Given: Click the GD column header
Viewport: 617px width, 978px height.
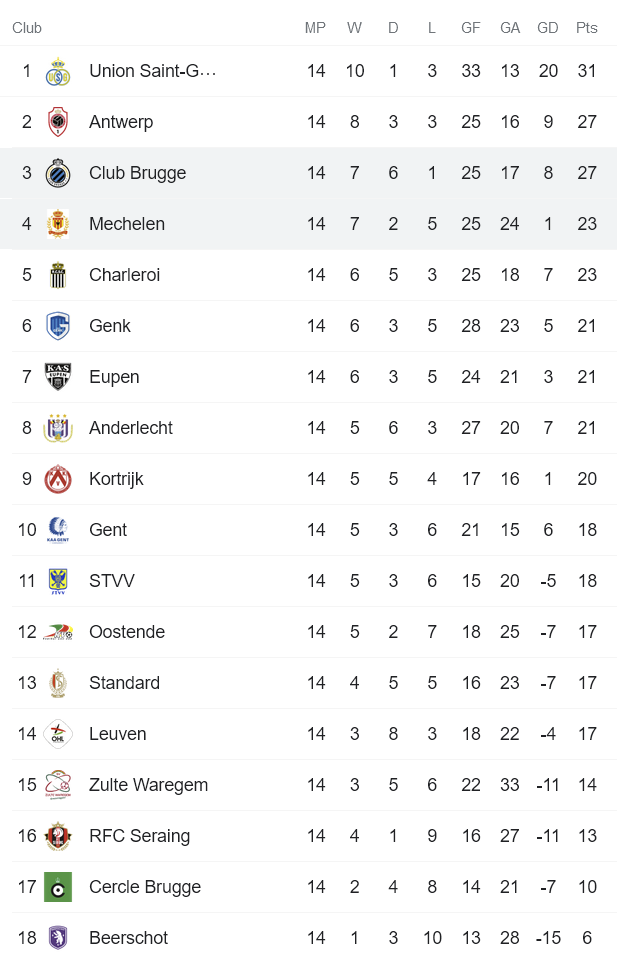Looking at the screenshot, I should 547,28.
